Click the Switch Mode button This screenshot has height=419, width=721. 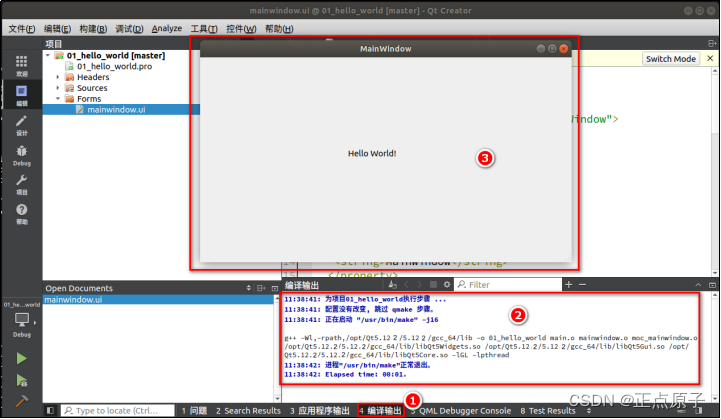pos(670,59)
